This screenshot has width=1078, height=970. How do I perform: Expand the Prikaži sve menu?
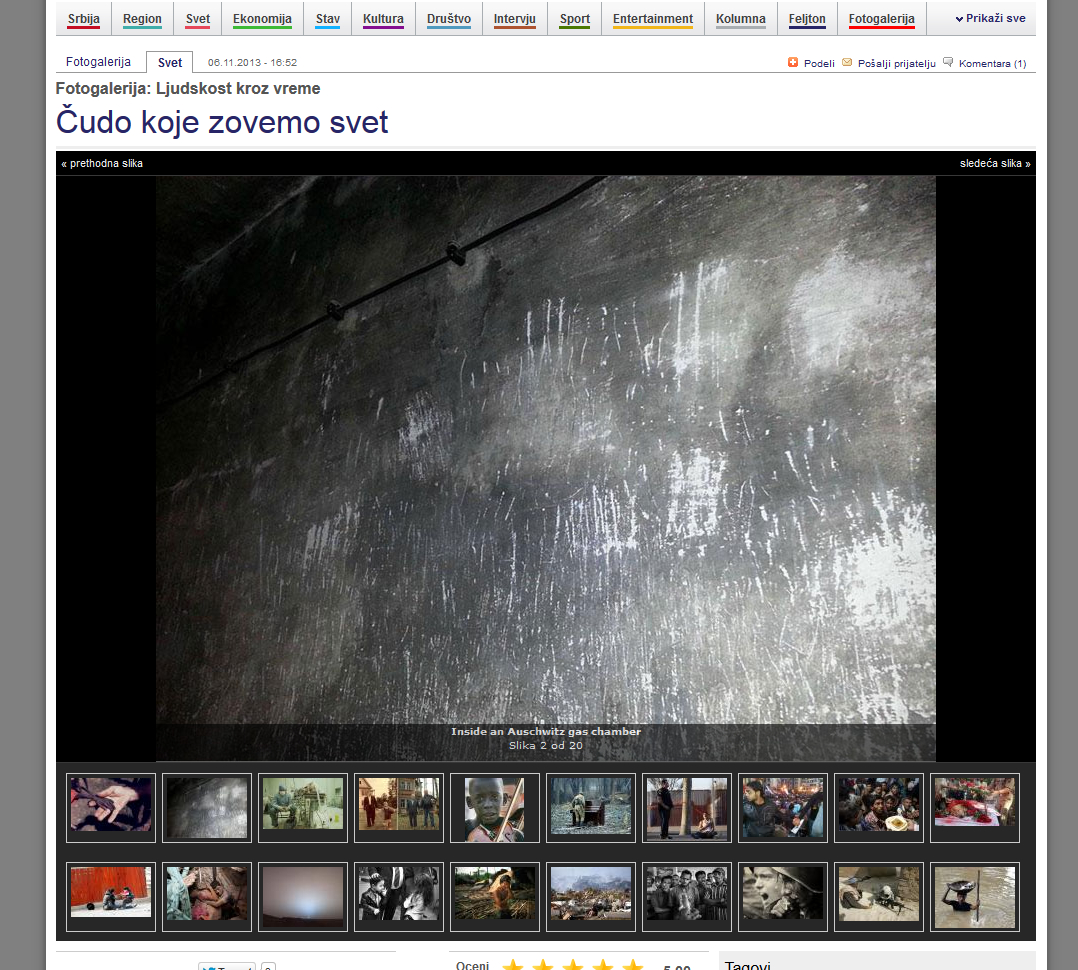(989, 19)
